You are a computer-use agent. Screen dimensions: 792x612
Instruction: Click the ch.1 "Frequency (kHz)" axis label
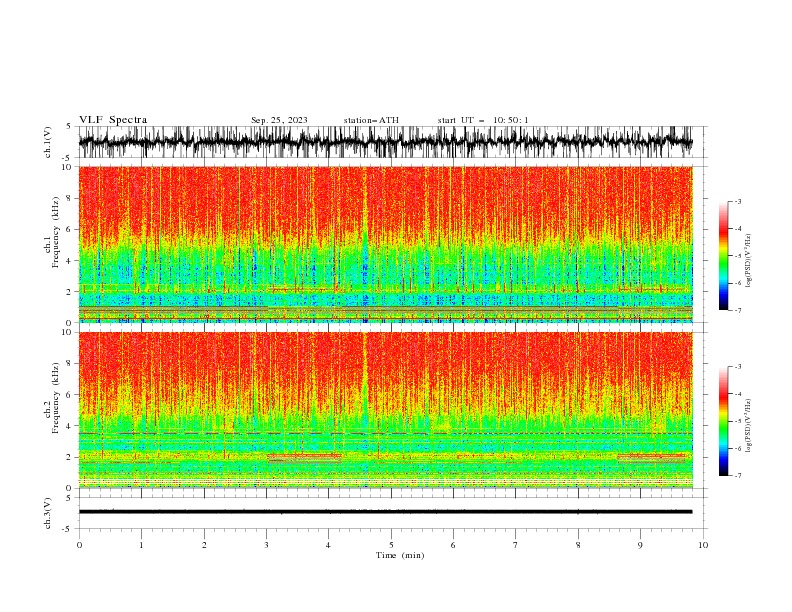(x=56, y=233)
